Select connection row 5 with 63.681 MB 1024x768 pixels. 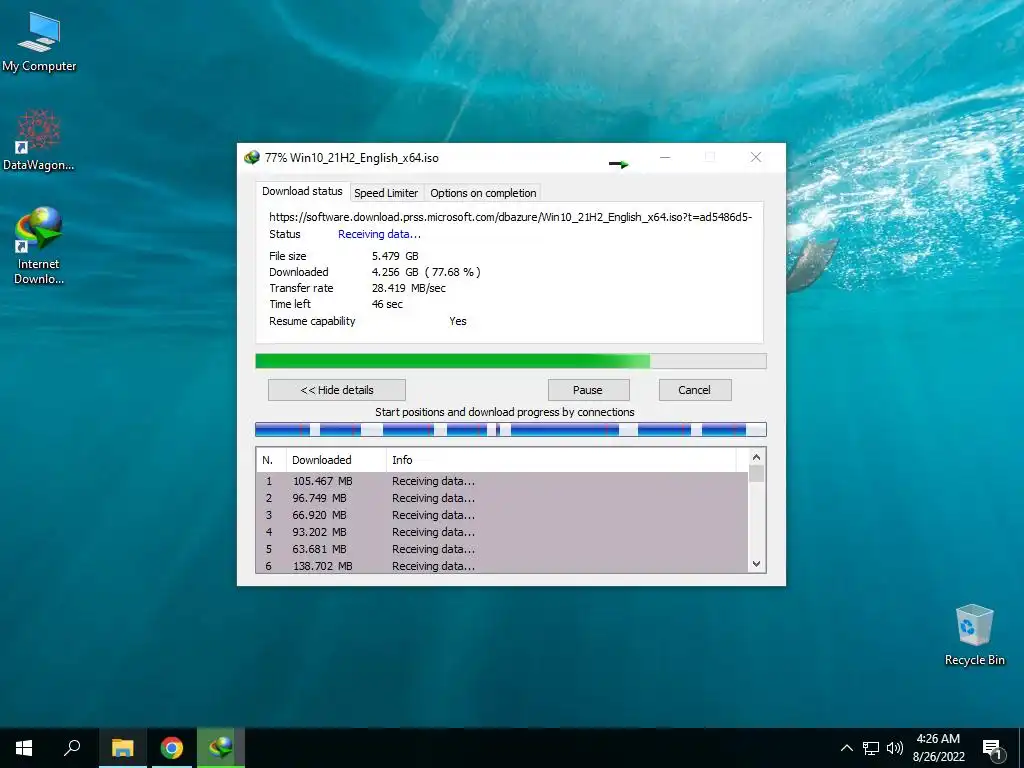[502, 549]
